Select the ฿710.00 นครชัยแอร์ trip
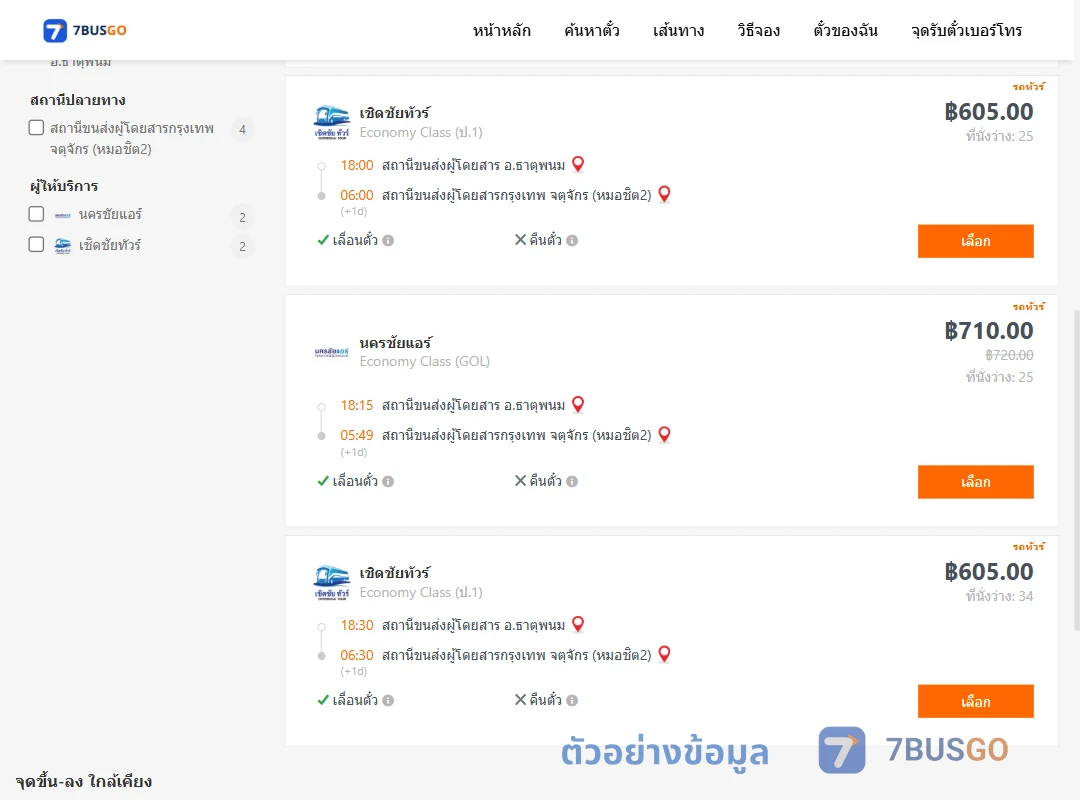 [975, 482]
